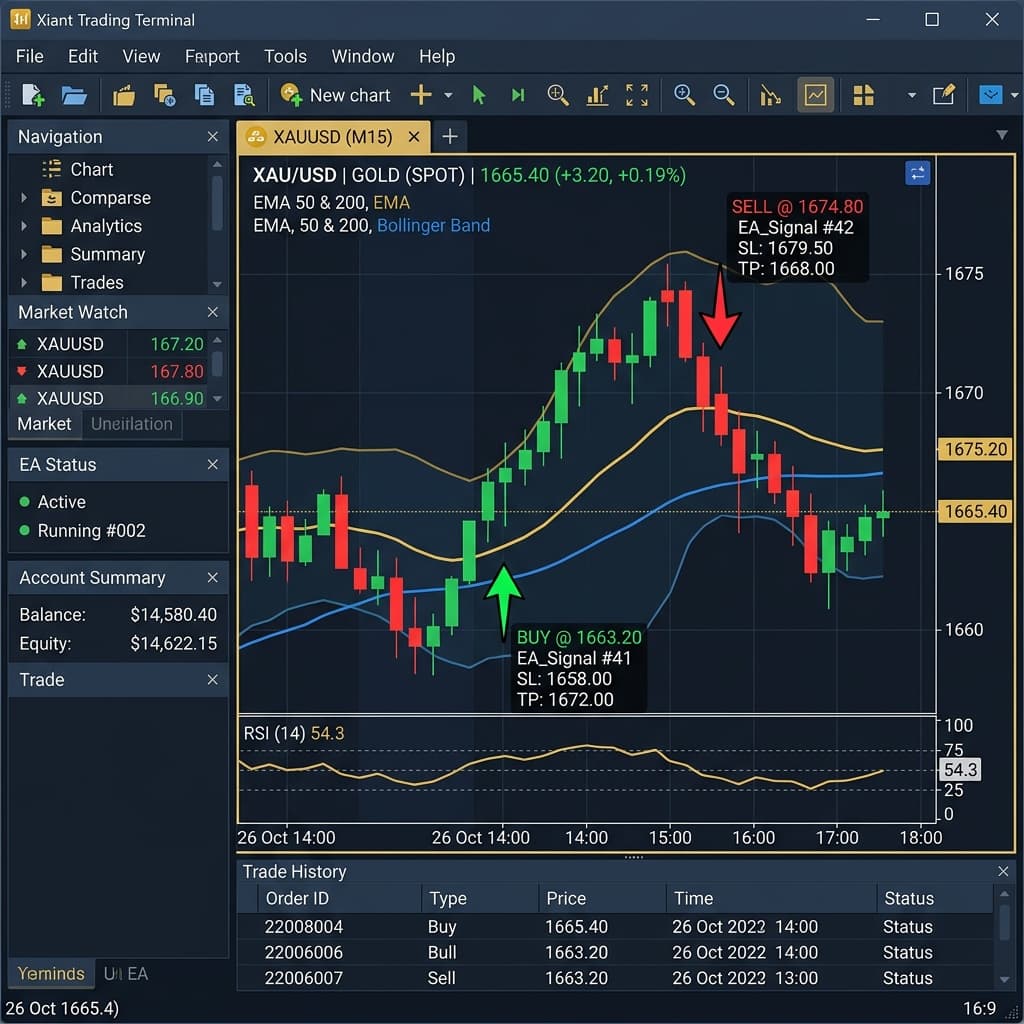The width and height of the screenshot is (1024, 1024).
Task: Close the Market Watch panel
Action: [x=212, y=312]
